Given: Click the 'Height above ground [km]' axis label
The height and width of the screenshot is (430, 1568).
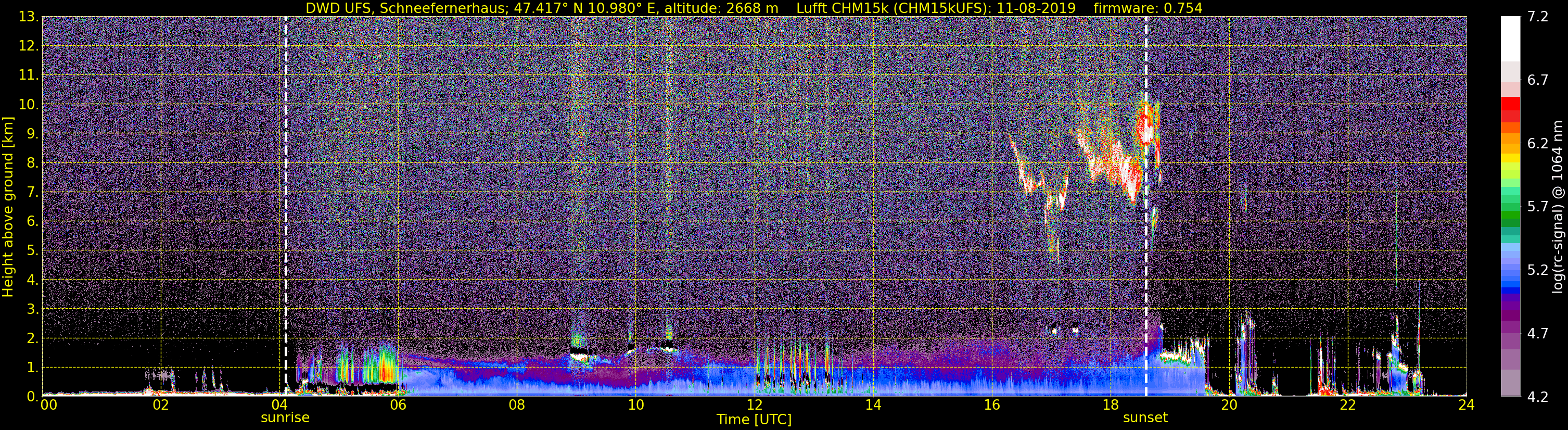Looking at the screenshot, I should point(8,207).
